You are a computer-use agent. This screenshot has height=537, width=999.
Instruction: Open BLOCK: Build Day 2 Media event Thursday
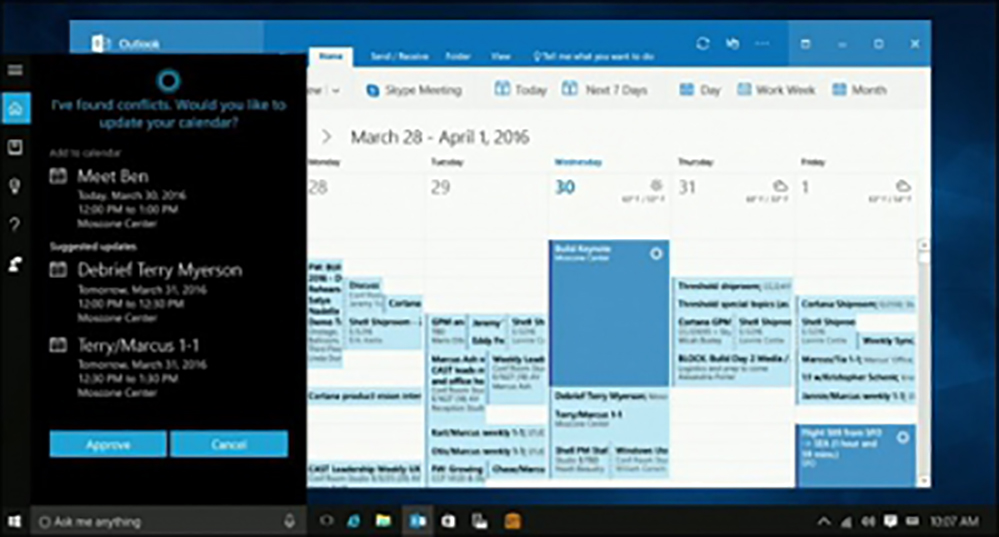pyautogui.click(x=733, y=367)
